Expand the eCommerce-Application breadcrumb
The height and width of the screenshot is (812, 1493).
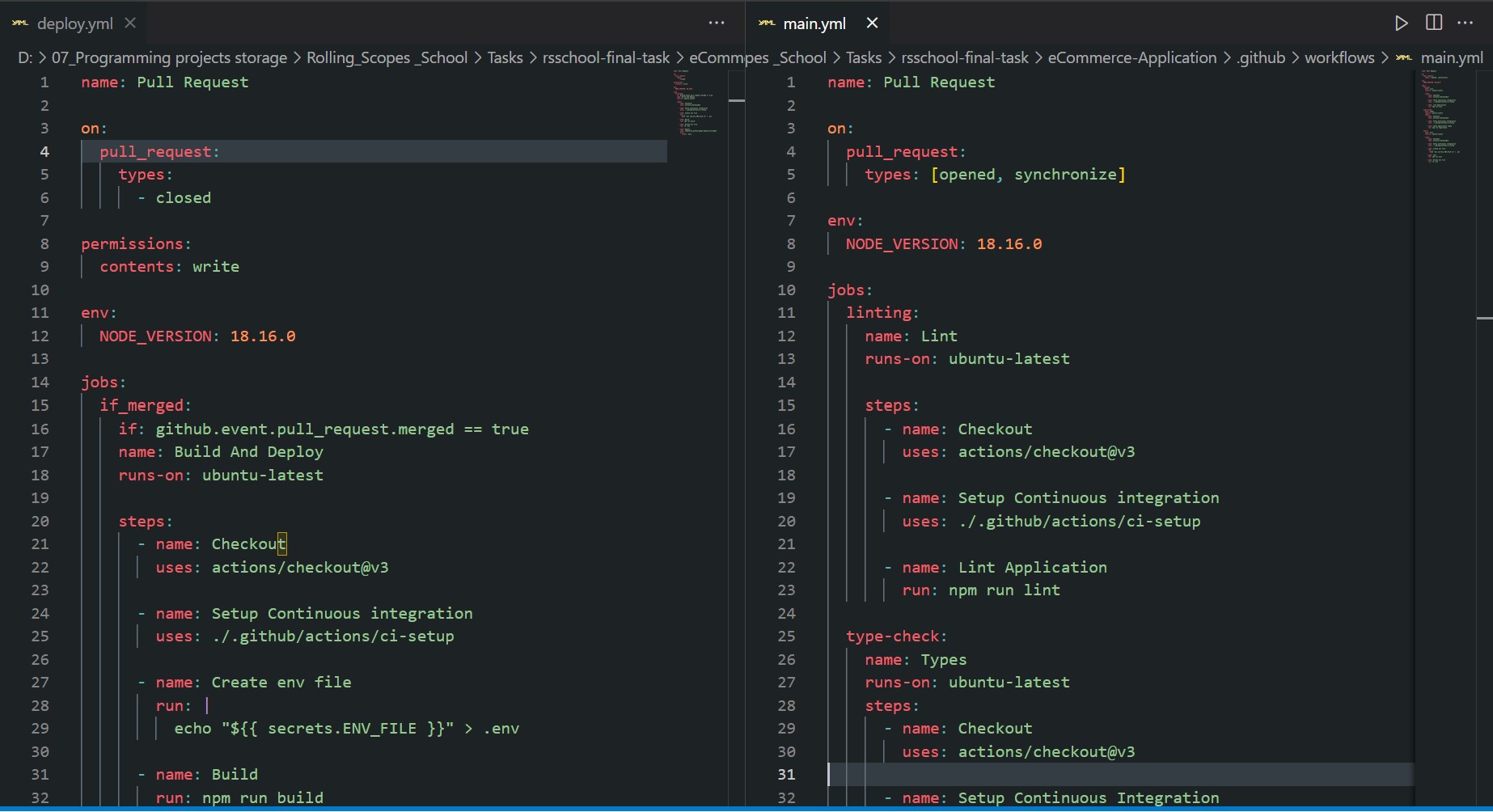(1131, 57)
